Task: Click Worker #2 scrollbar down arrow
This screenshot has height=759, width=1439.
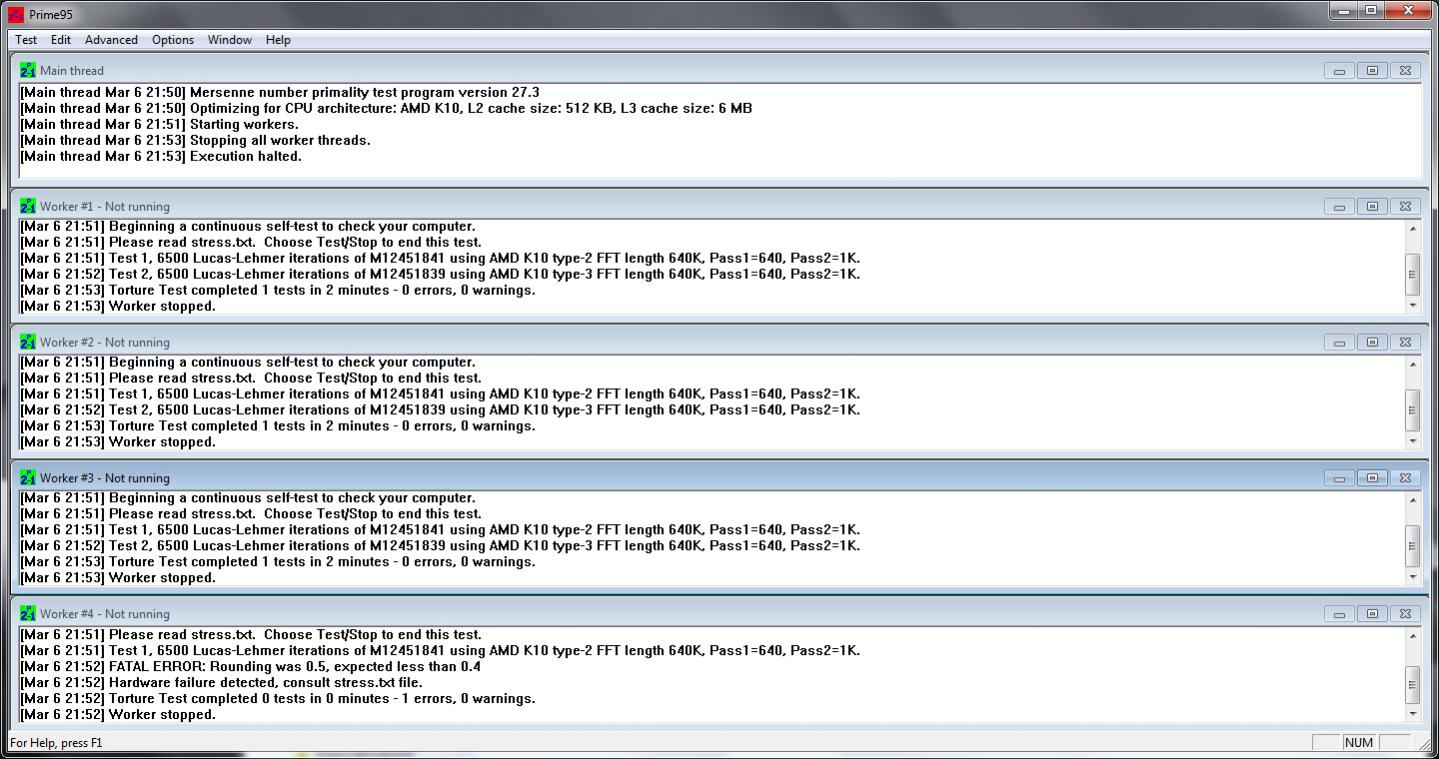Action: tap(1412, 441)
